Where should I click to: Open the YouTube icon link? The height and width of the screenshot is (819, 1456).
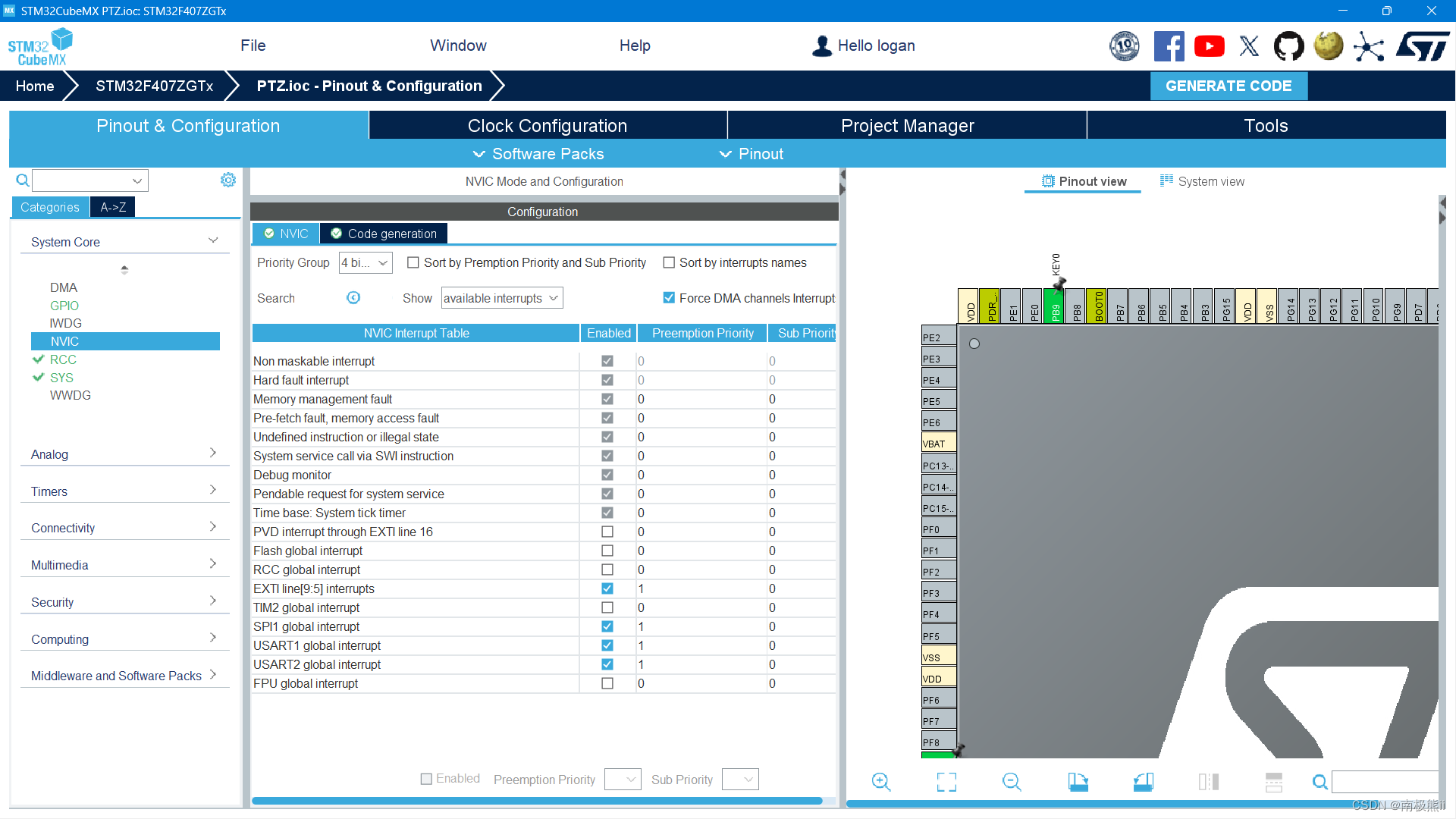click(1209, 46)
